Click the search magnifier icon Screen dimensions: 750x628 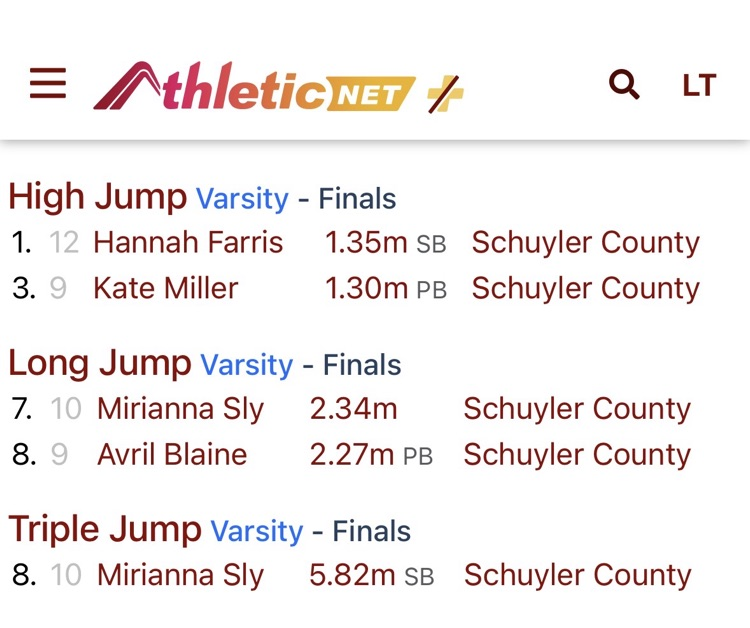pyautogui.click(x=624, y=85)
